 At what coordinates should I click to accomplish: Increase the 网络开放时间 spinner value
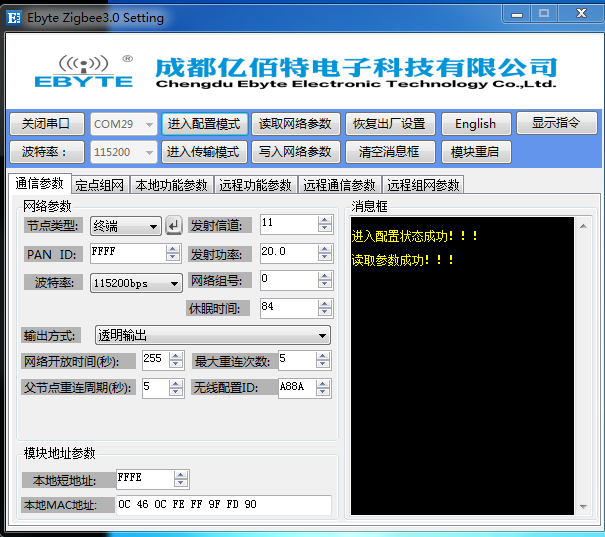176,355
